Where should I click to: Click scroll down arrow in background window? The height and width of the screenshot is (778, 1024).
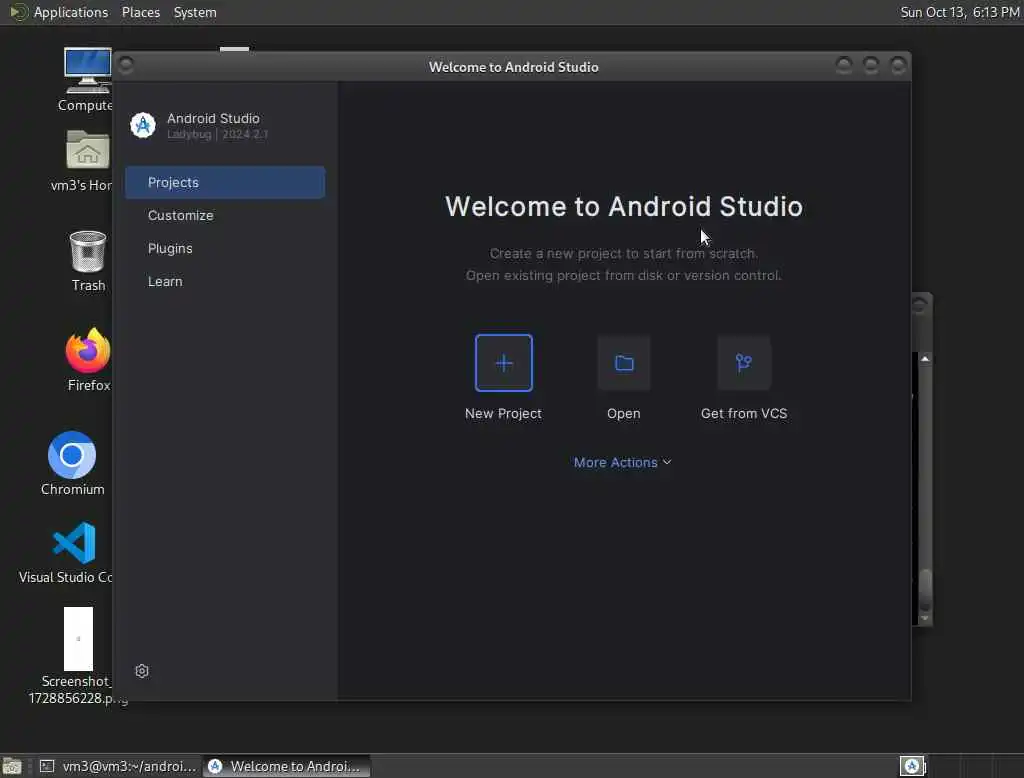[925, 618]
